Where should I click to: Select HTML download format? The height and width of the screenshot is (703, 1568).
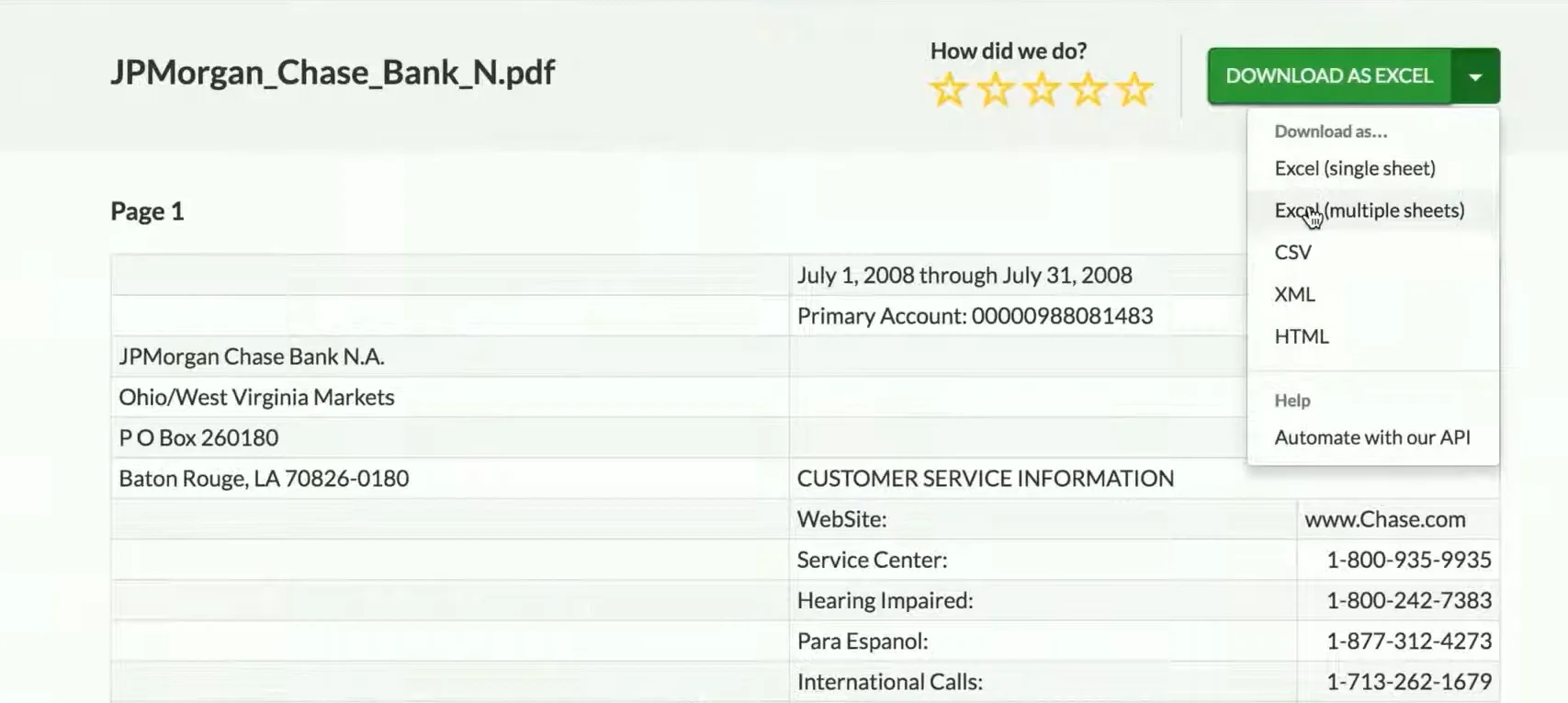click(x=1302, y=336)
